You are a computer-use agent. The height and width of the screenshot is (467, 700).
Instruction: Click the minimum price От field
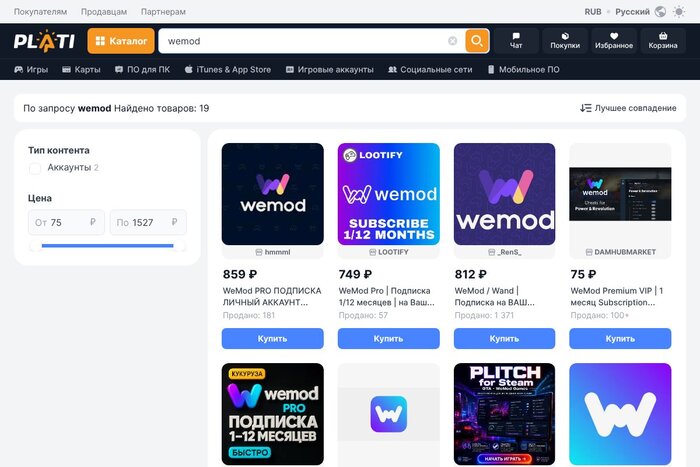click(x=66, y=222)
